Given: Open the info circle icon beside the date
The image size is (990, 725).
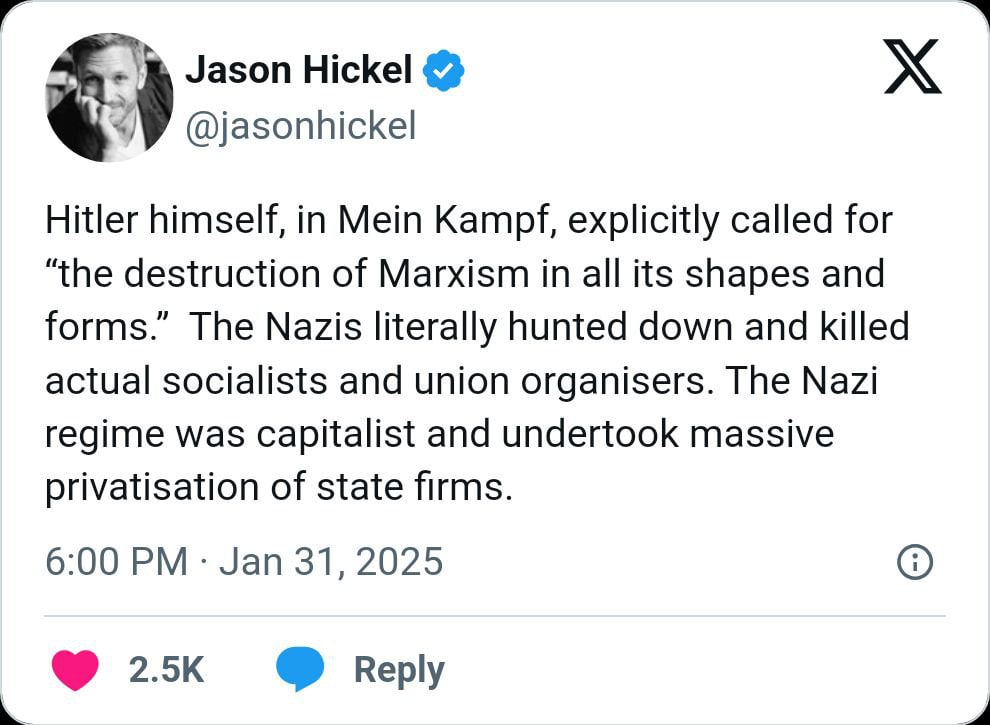Looking at the screenshot, I should (x=915, y=563).
